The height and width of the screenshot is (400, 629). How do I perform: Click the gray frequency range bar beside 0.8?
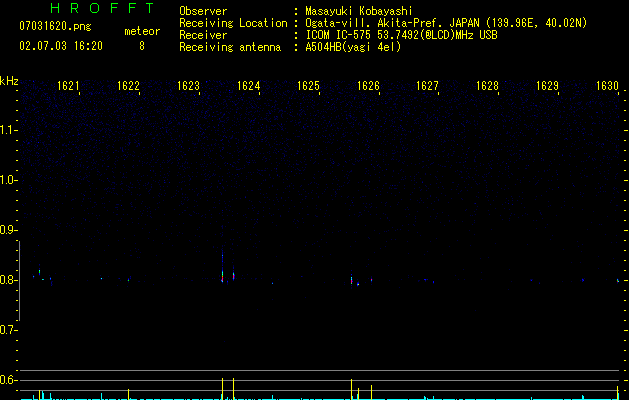[19, 281]
